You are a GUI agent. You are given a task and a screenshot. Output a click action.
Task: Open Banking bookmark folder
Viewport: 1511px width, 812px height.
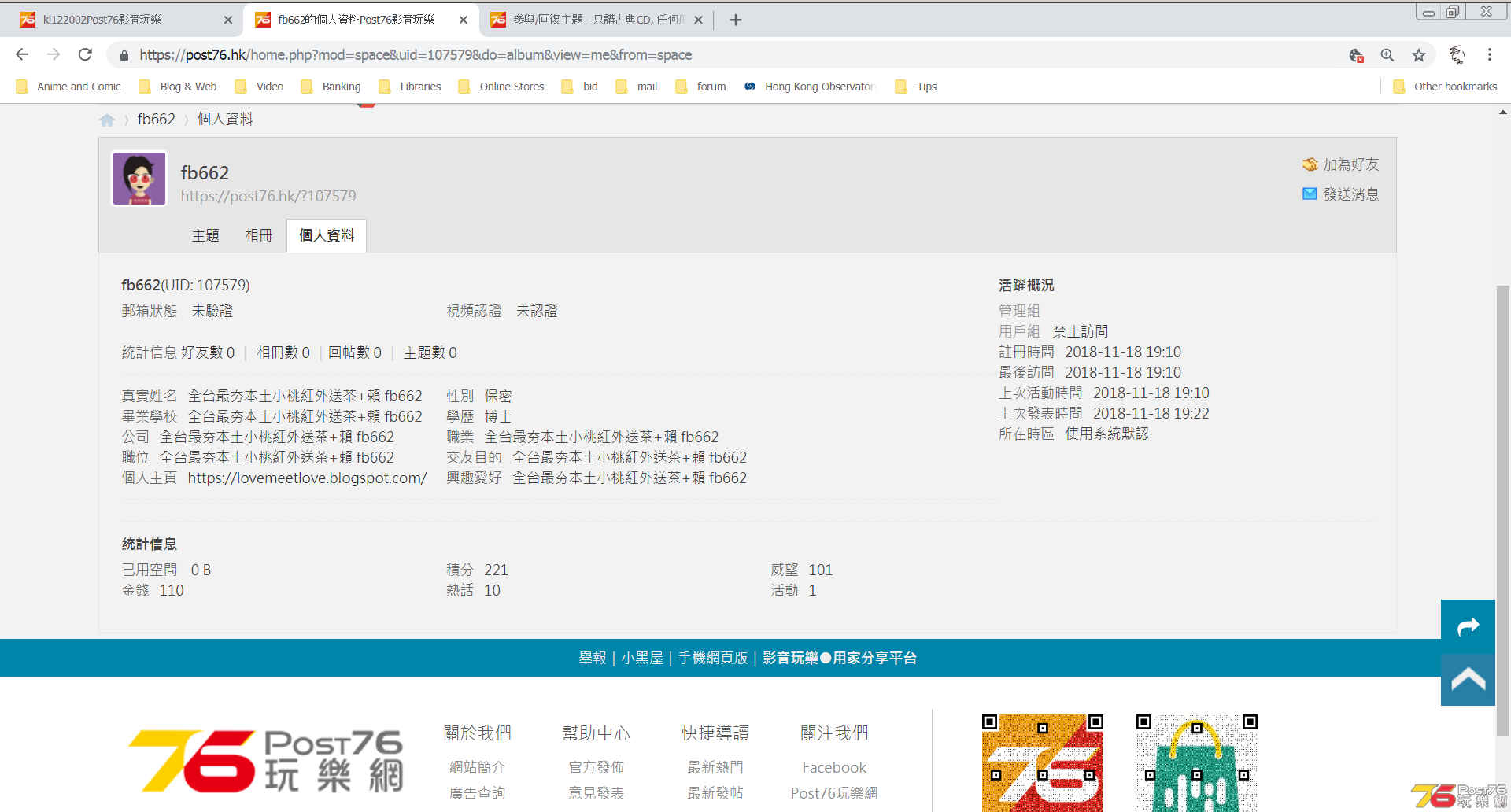[331, 87]
